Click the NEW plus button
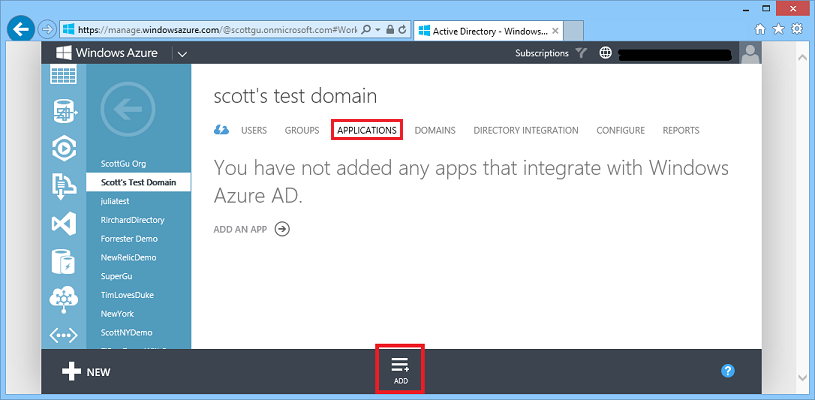815x400 pixels. coord(86,371)
